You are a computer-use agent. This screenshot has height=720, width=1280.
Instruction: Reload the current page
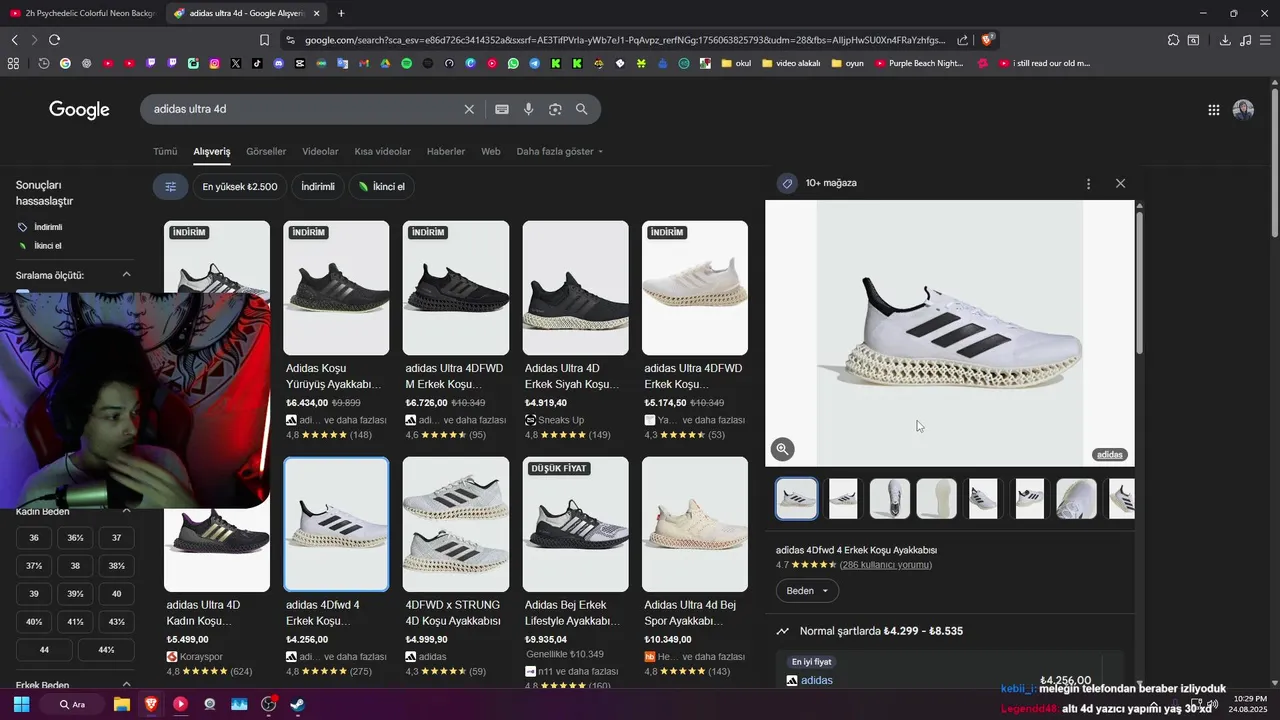pyautogui.click(x=54, y=40)
